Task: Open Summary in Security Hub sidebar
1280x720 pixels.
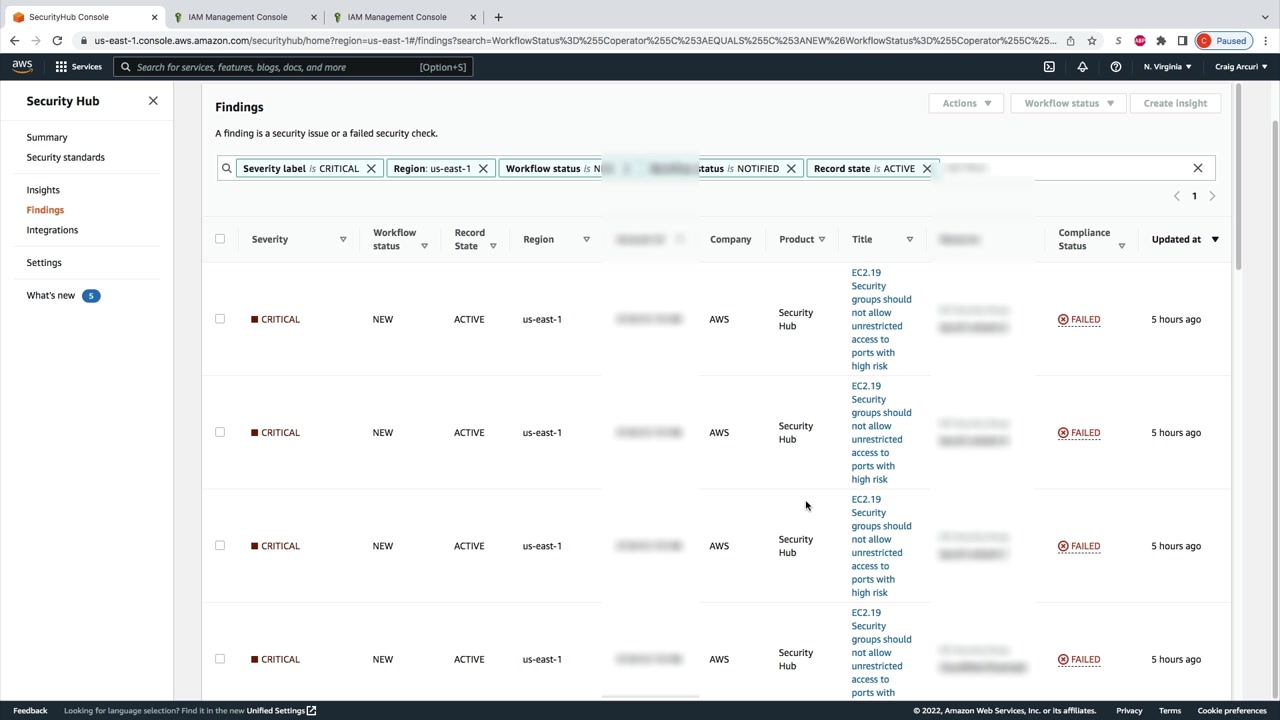Action: tap(47, 137)
